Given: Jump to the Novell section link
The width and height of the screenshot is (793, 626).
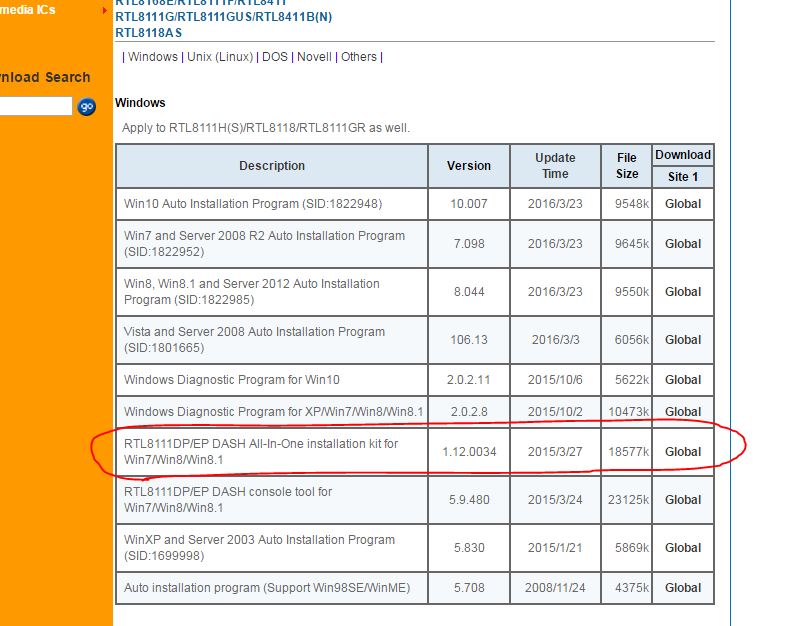Looking at the screenshot, I should 314,57.
